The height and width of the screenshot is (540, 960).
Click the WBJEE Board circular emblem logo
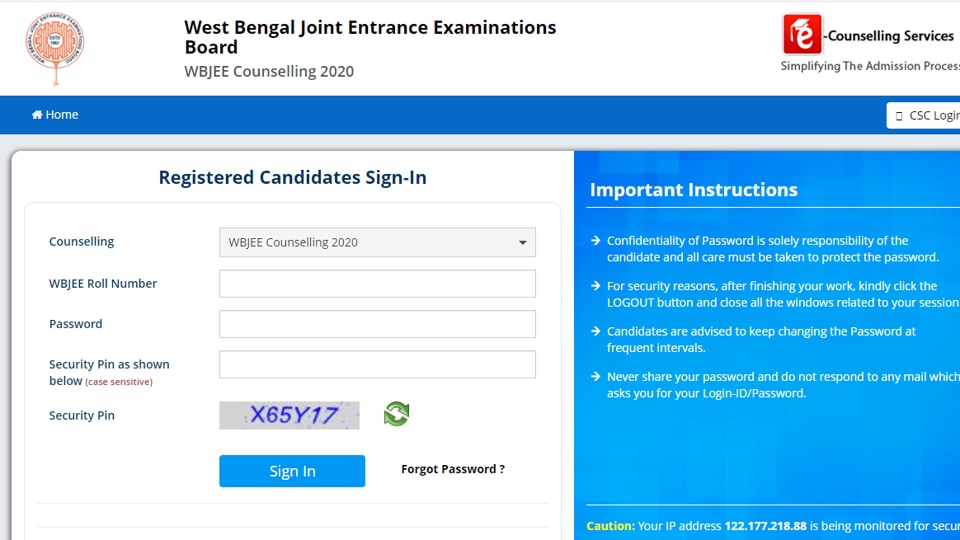[54, 48]
